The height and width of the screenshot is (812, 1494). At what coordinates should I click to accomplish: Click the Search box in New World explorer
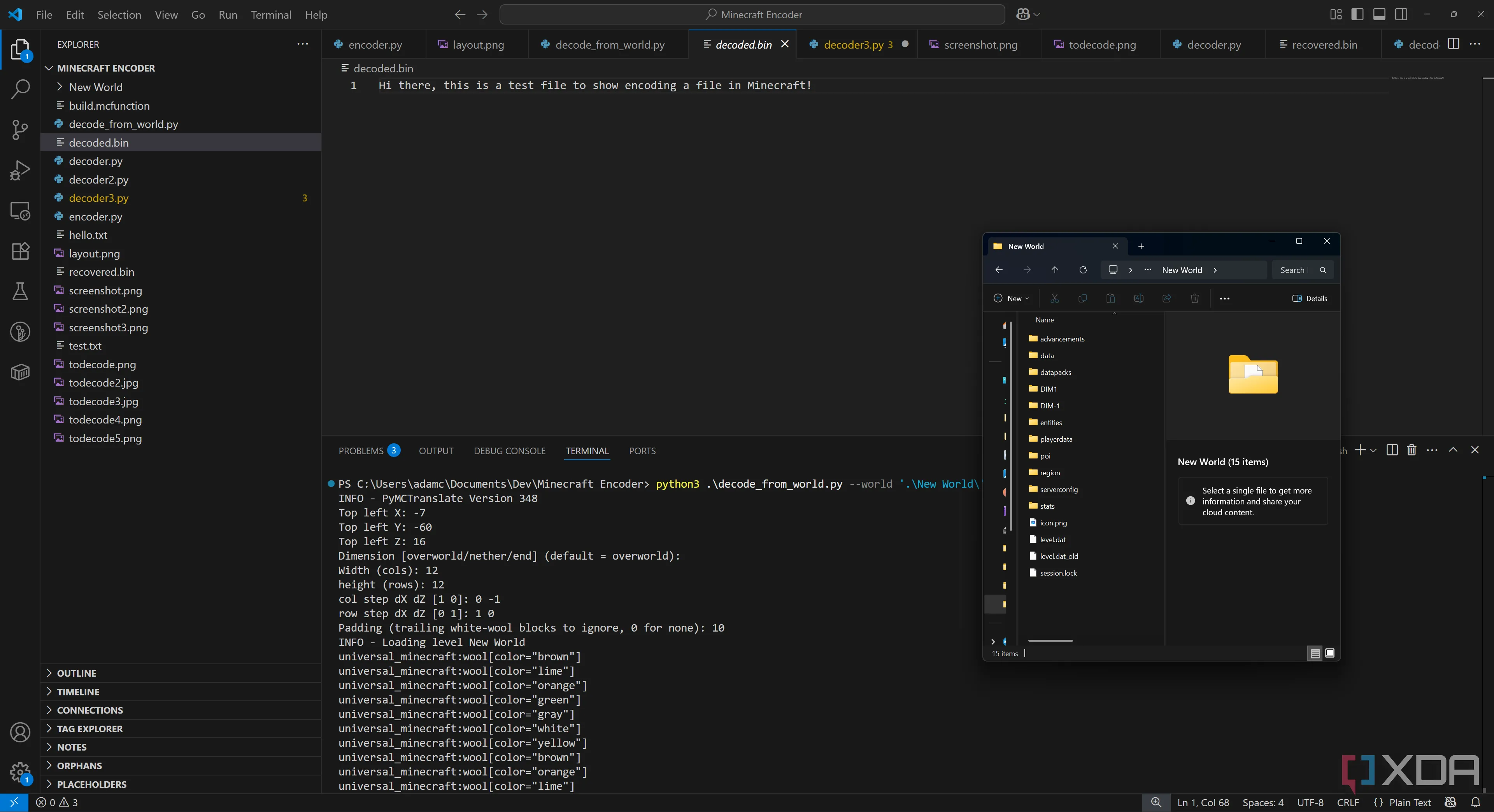[1303, 270]
